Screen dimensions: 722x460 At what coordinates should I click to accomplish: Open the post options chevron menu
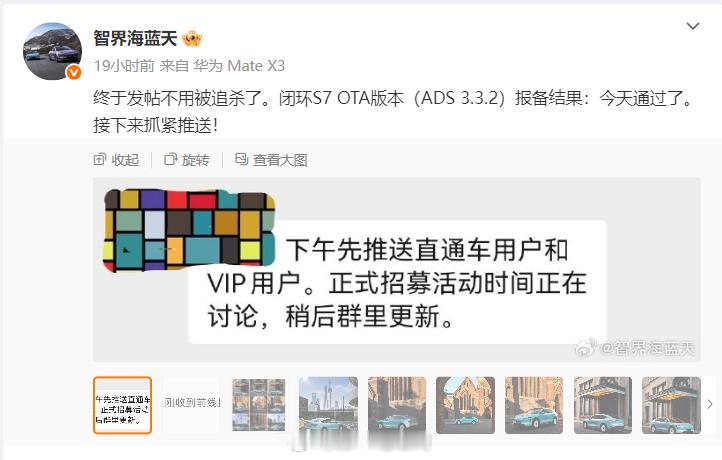(x=693, y=26)
